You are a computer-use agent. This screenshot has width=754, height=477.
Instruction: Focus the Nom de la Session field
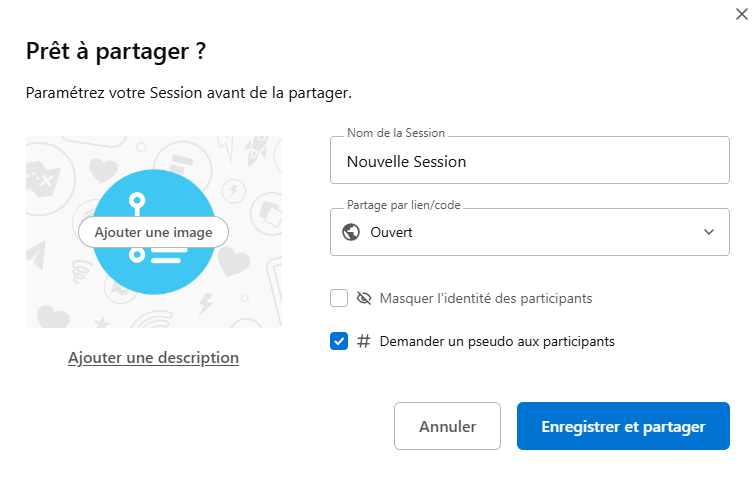pyautogui.click(x=529, y=161)
